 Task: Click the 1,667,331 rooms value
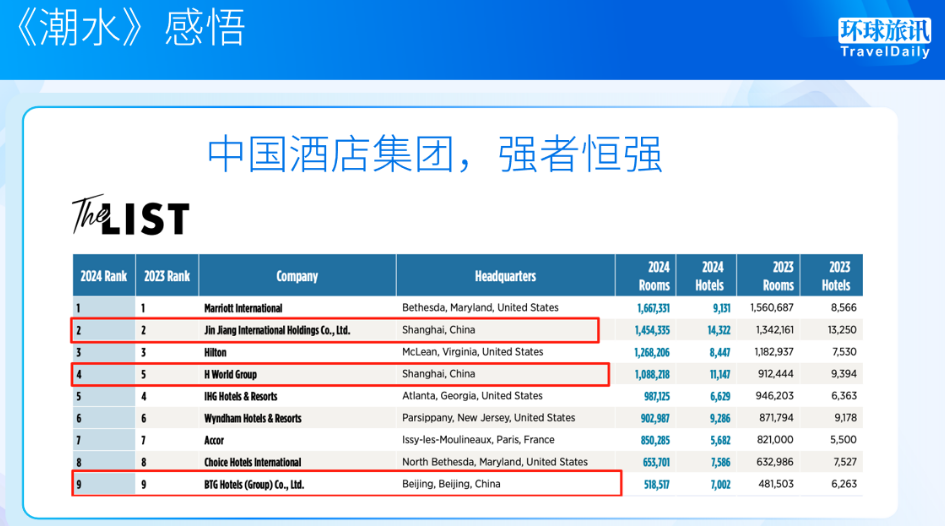coord(653,308)
